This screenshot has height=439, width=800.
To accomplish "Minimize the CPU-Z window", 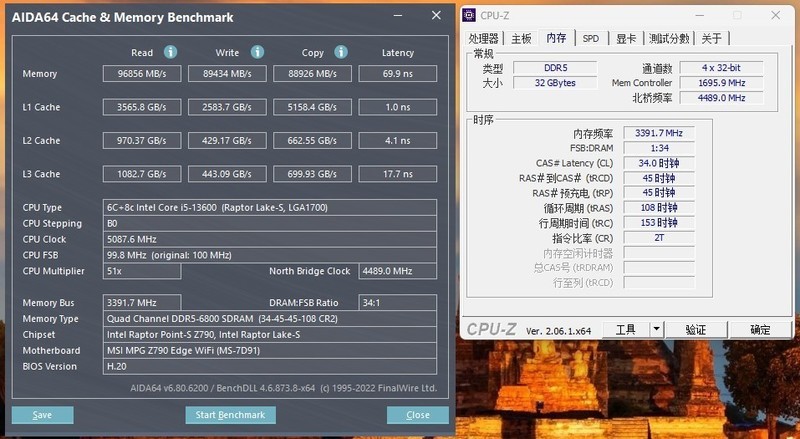I will point(701,16).
